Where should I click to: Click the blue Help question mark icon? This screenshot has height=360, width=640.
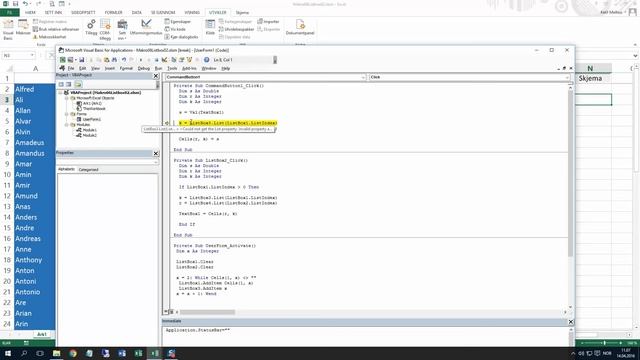(207, 60)
